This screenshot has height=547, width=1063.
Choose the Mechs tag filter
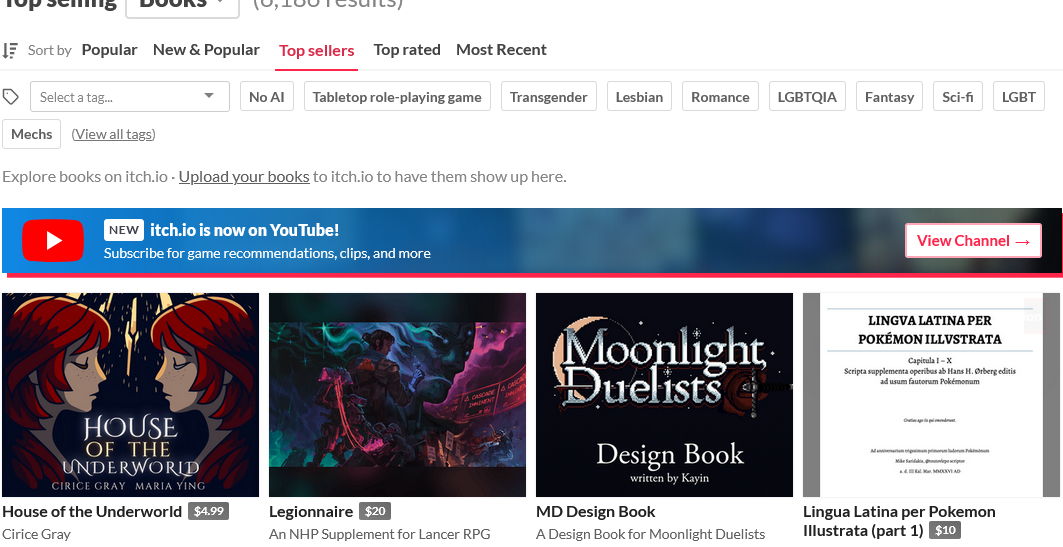pyautogui.click(x=32, y=134)
